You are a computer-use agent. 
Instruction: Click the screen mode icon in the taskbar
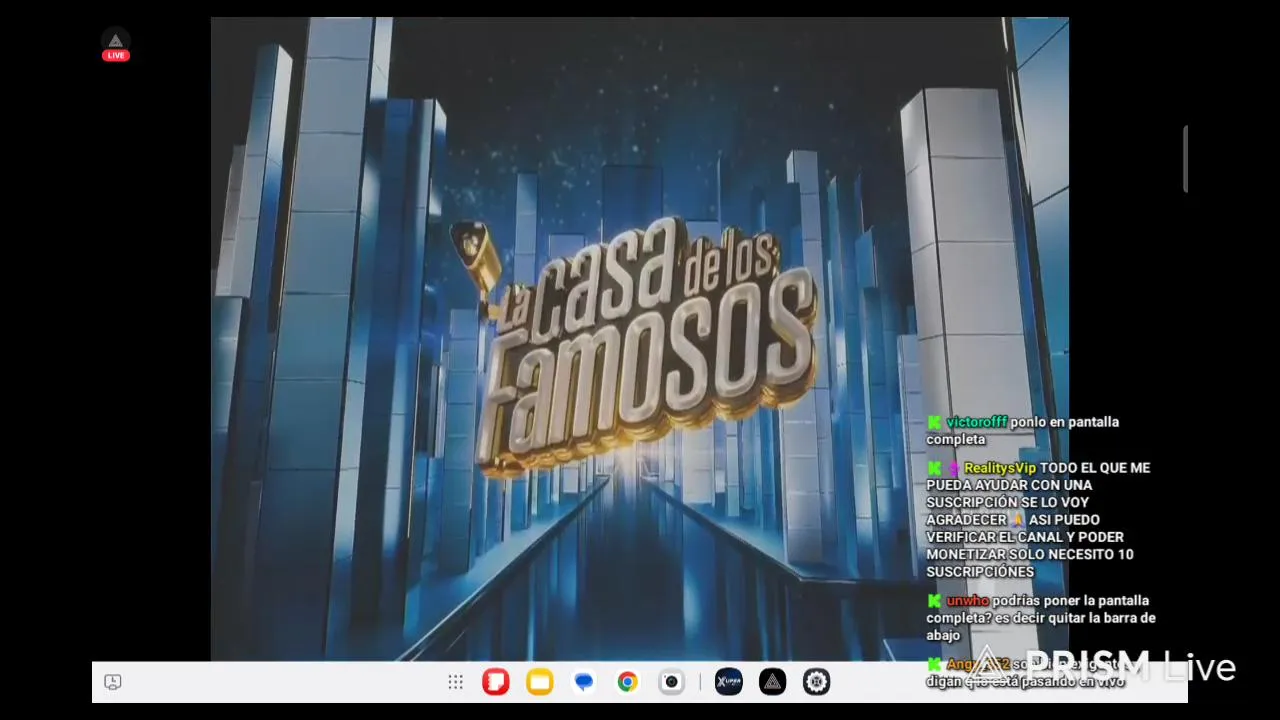pyautogui.click(x=113, y=682)
